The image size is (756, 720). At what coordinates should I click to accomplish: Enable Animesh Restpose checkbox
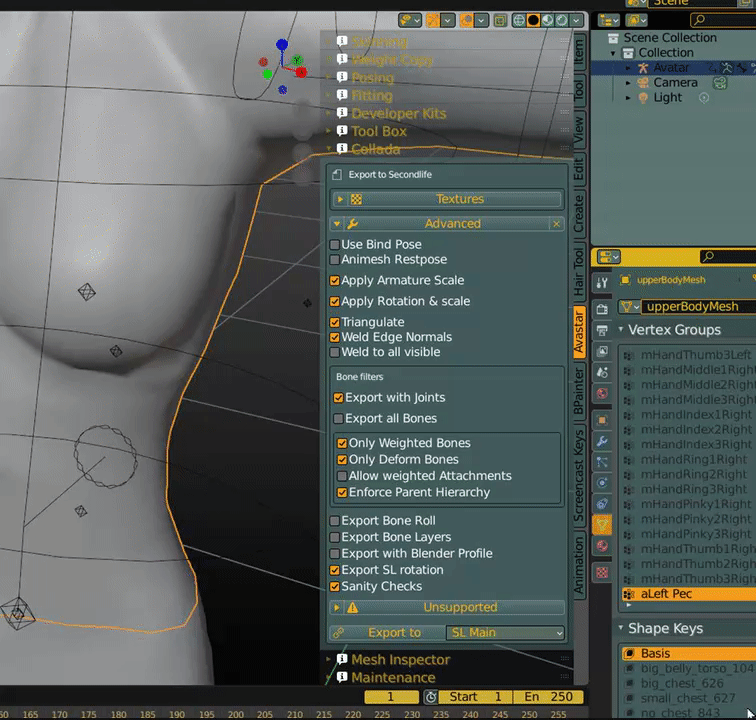335,259
